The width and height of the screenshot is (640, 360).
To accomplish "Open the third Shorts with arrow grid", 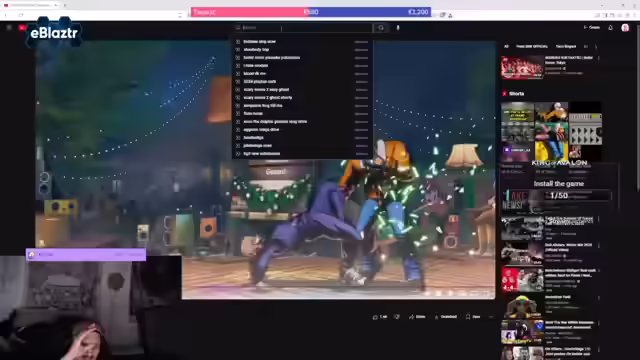I will (585, 131).
